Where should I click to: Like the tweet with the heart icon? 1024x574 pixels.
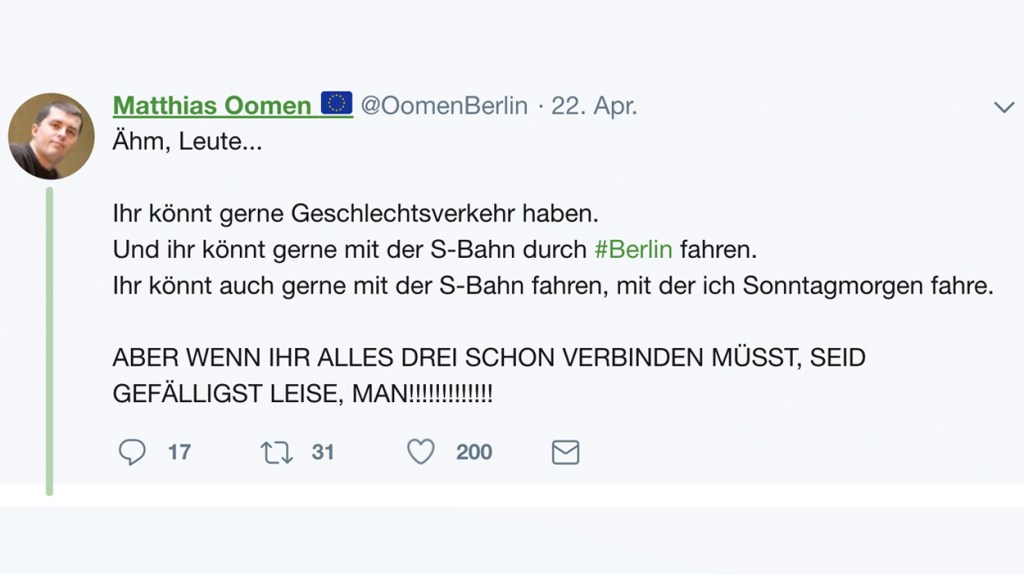coord(421,453)
